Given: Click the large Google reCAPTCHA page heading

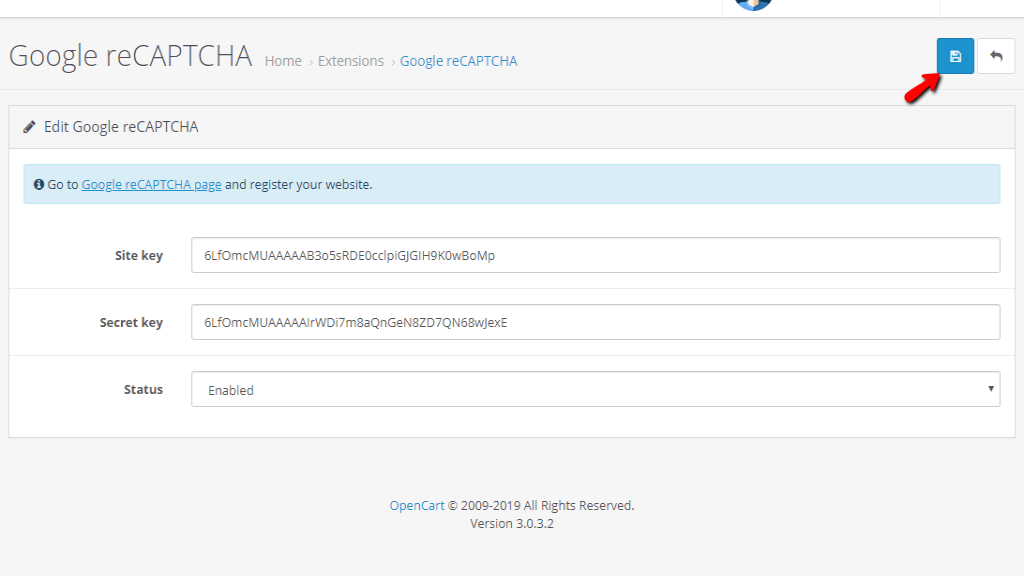Looking at the screenshot, I should click(x=130, y=56).
